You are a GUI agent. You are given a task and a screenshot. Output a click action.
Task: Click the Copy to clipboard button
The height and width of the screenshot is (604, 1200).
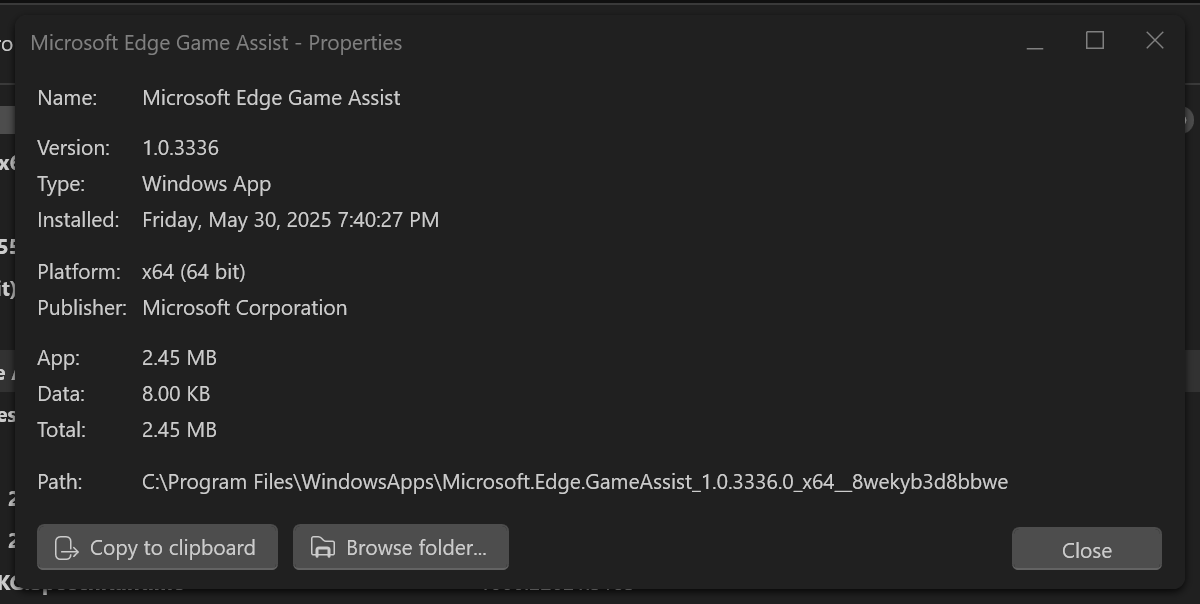[x=157, y=547]
